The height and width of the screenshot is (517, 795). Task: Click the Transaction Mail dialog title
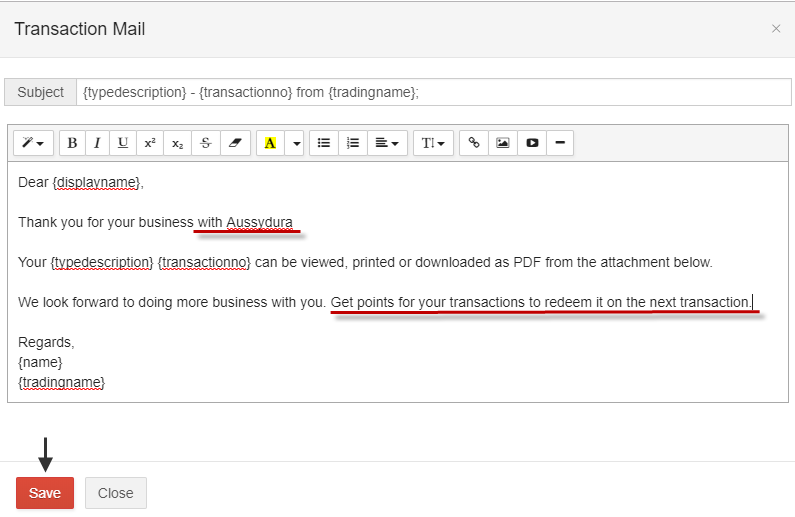pos(80,29)
